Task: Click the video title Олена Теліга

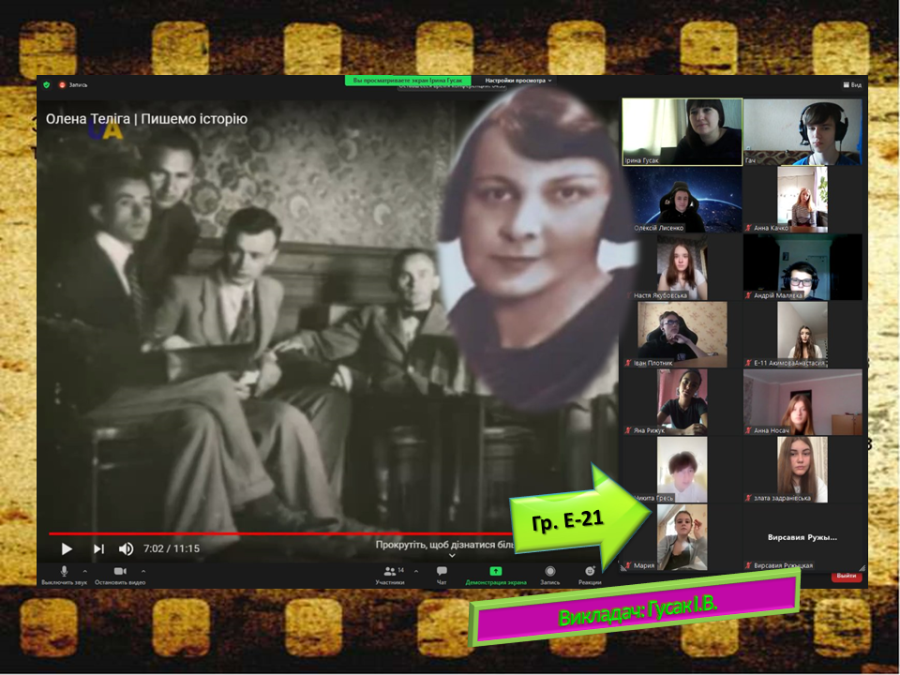Action: 146,119
